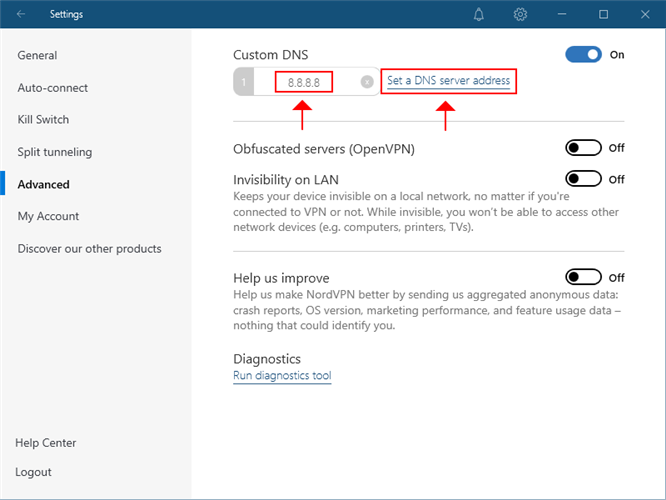
Task: Open My Account section
Action: [x=48, y=216]
